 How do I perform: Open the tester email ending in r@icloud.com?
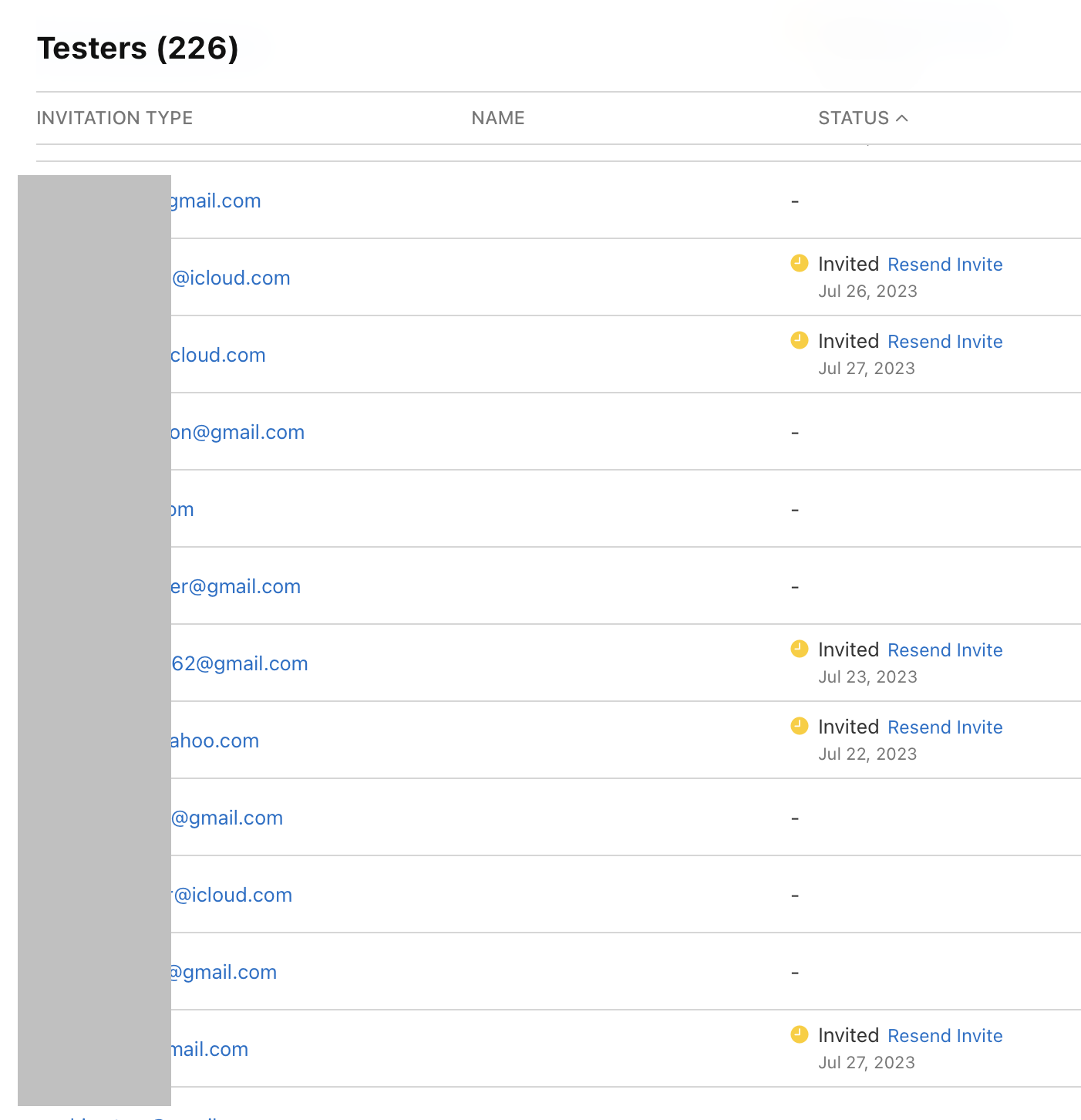[233, 895]
